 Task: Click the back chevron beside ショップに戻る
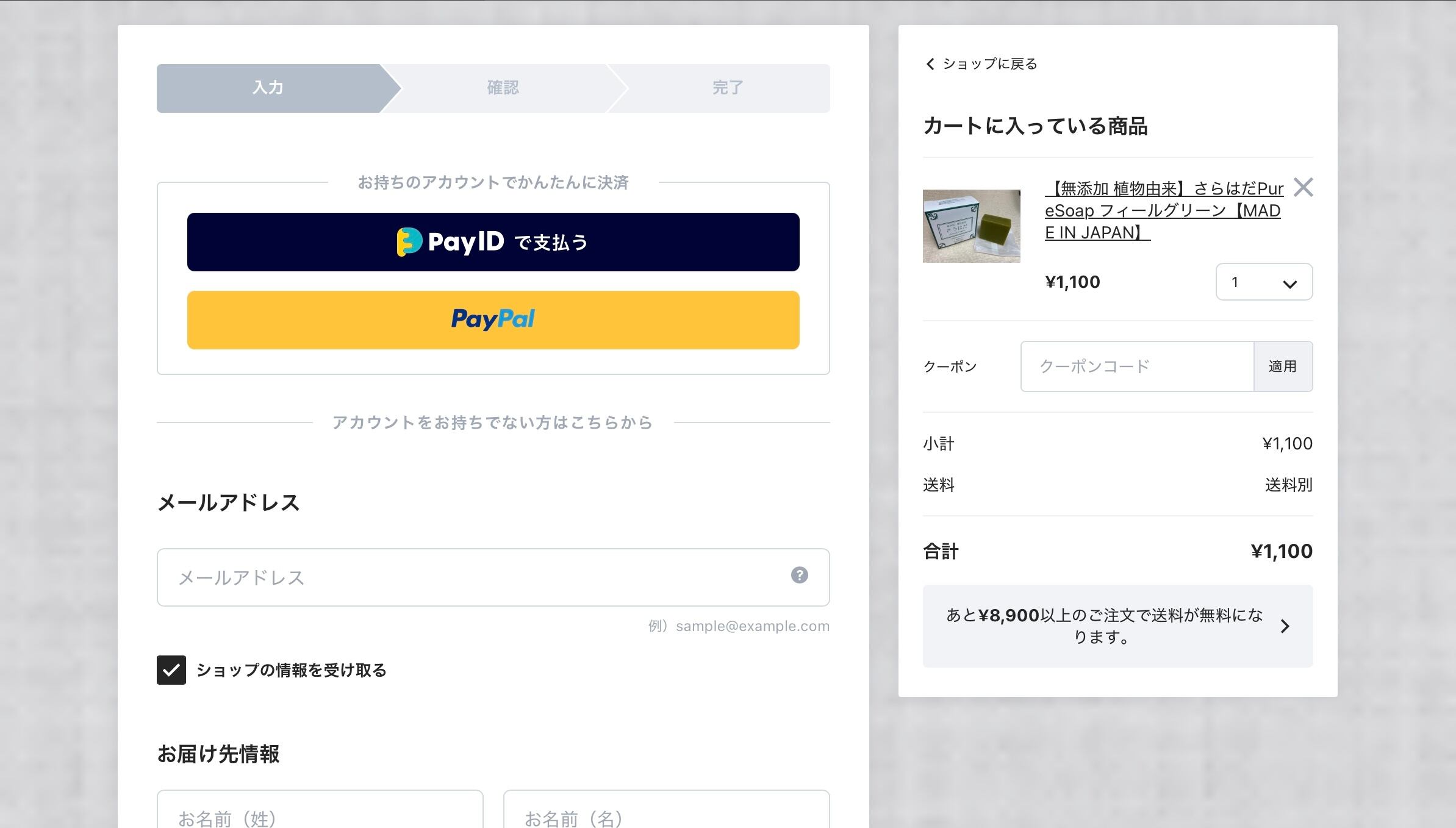point(930,64)
